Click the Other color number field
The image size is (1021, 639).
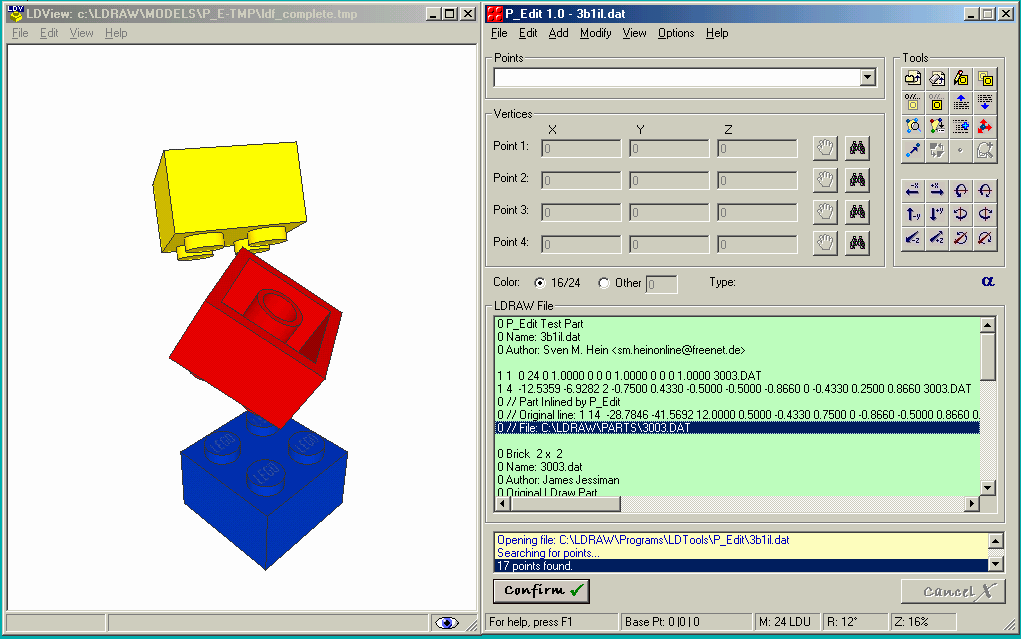click(661, 284)
